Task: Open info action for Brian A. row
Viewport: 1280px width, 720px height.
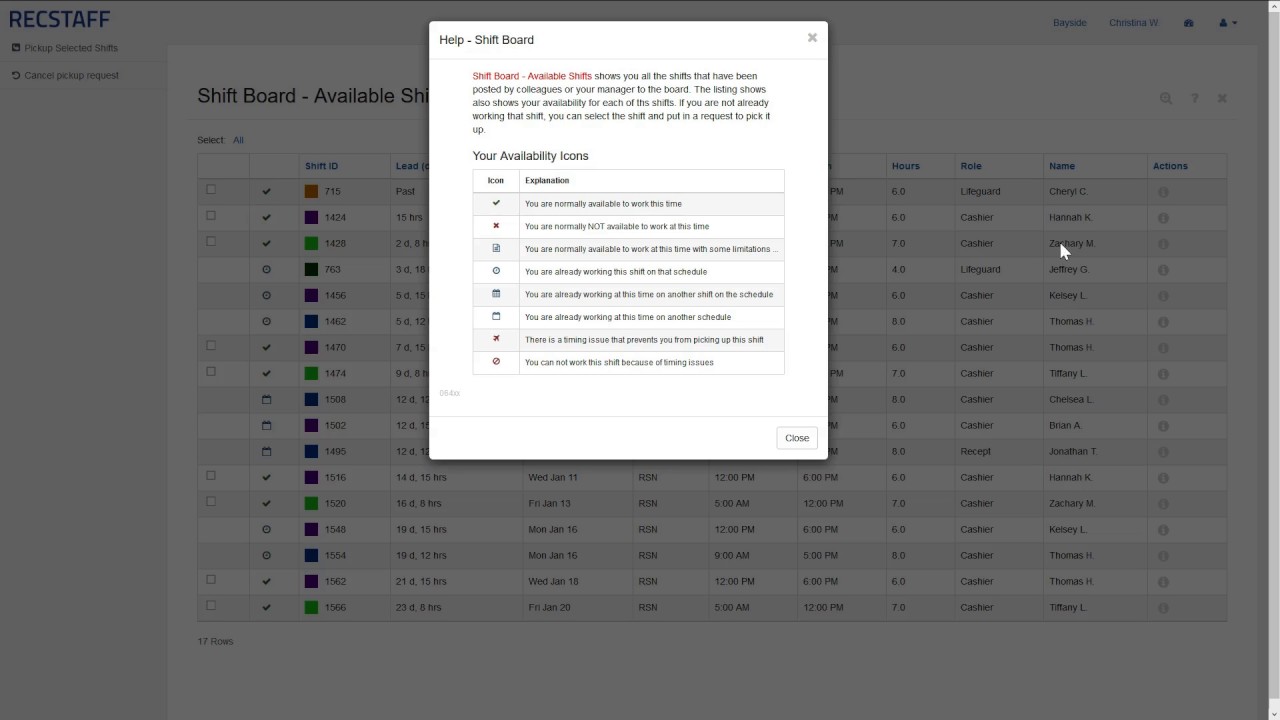Action: click(x=1163, y=426)
